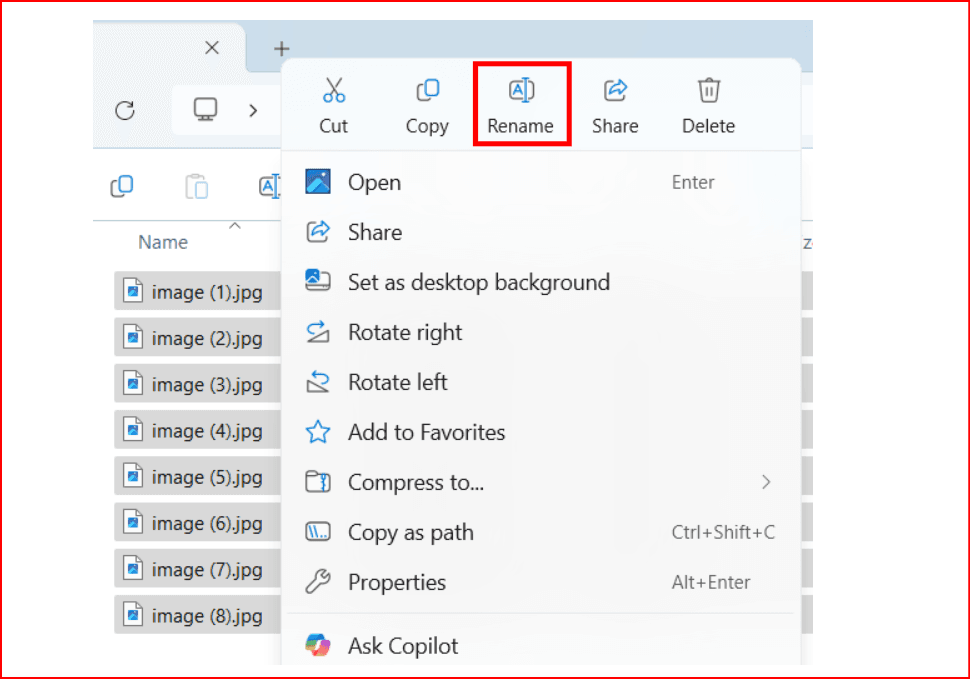The image size is (970, 679).
Task: Click the This PC monitor icon
Action: (206, 109)
